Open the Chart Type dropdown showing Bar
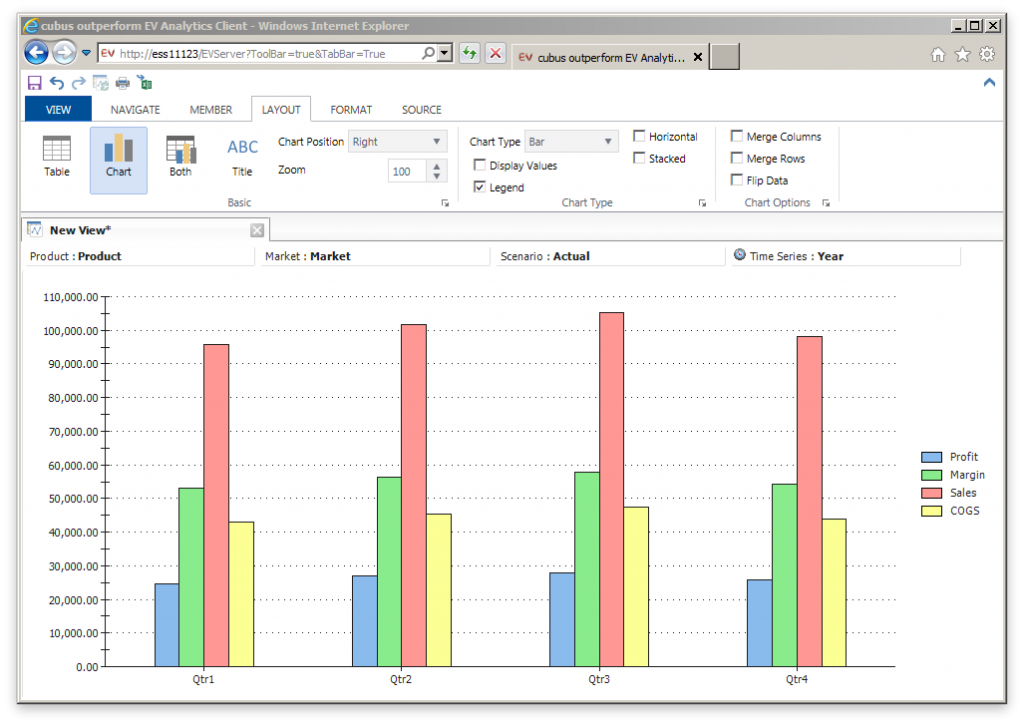The image size is (1024, 725). tap(607, 141)
